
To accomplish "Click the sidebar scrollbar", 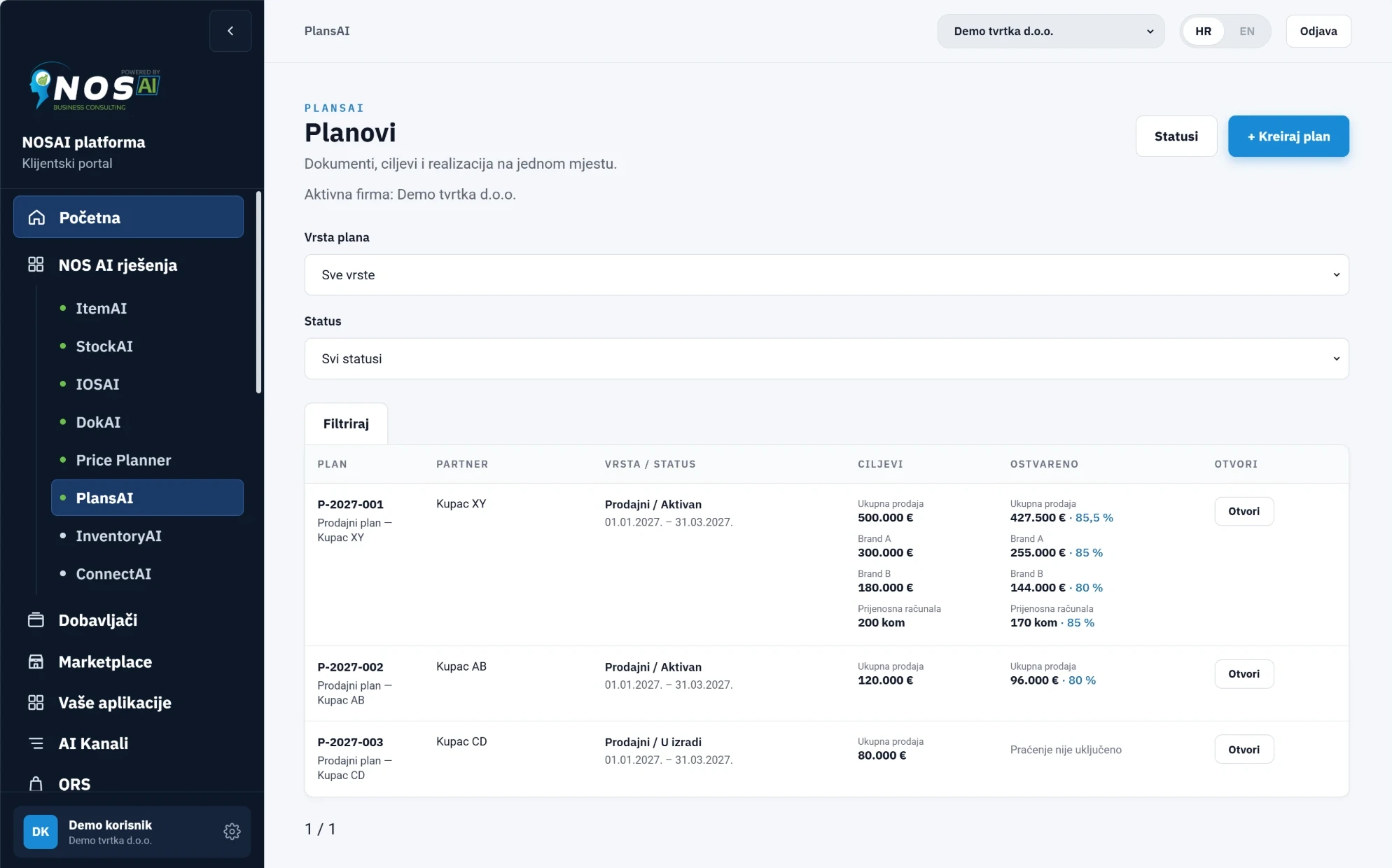I will [x=258, y=292].
